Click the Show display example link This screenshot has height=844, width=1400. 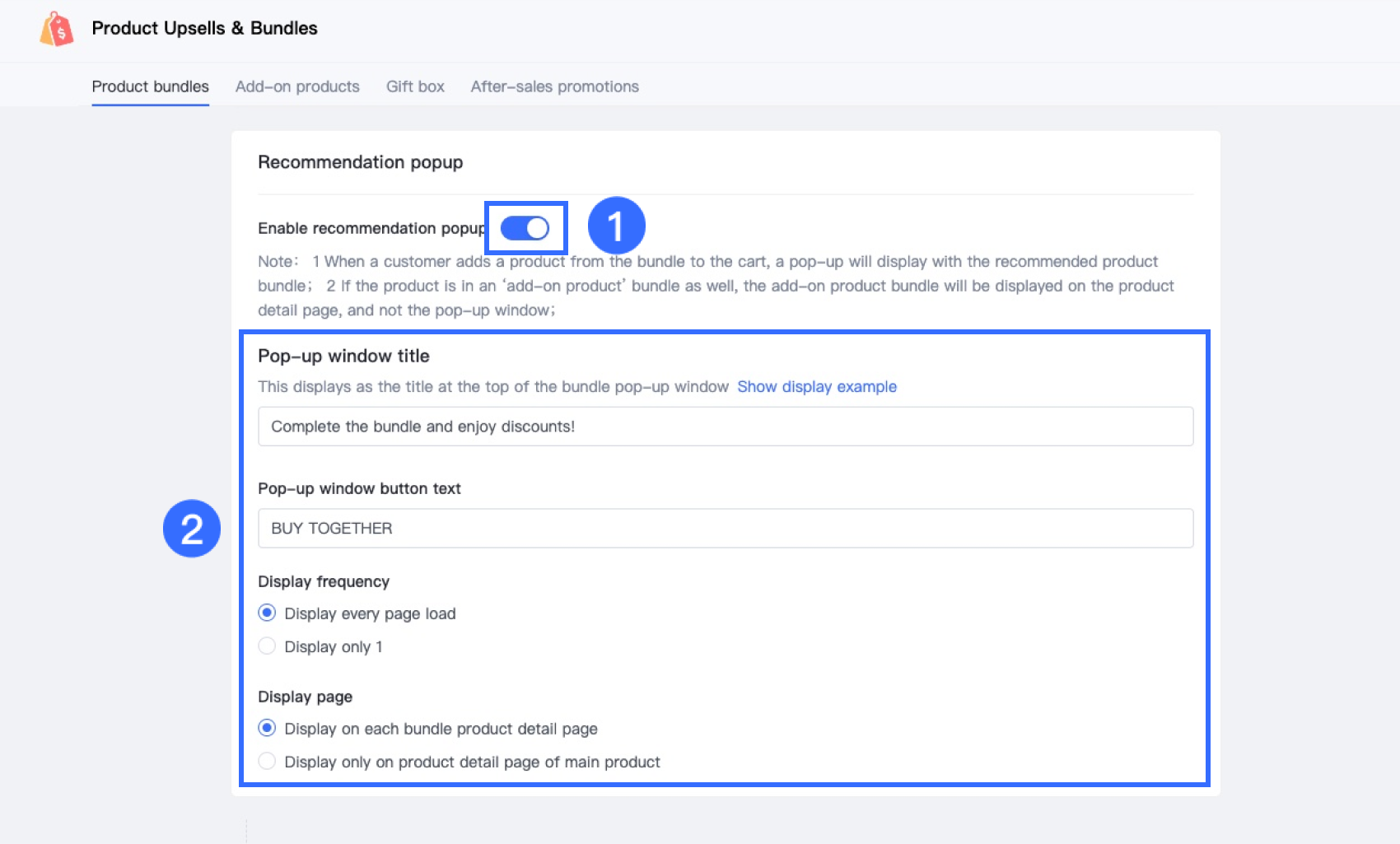816,386
